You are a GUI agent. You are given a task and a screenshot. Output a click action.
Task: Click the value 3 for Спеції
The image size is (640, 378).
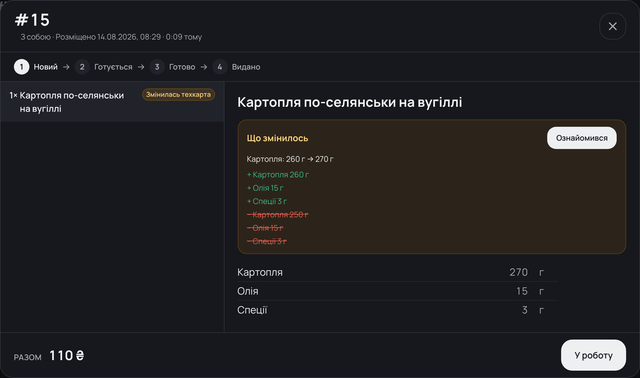tap(524, 310)
